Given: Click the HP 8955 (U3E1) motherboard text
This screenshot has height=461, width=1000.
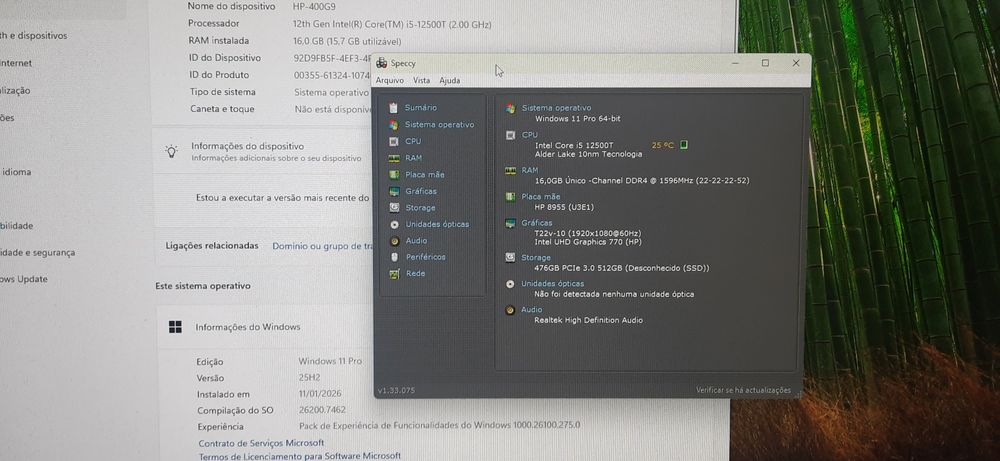Looking at the screenshot, I should tap(564, 207).
